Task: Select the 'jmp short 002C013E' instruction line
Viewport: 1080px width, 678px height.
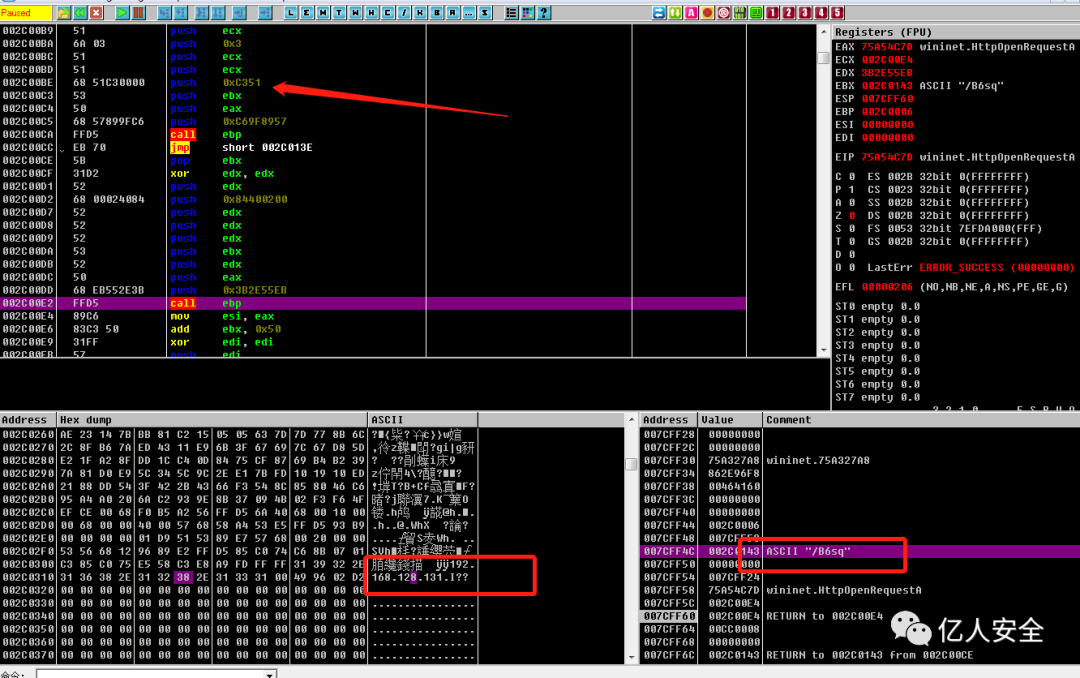Action: 373,147
